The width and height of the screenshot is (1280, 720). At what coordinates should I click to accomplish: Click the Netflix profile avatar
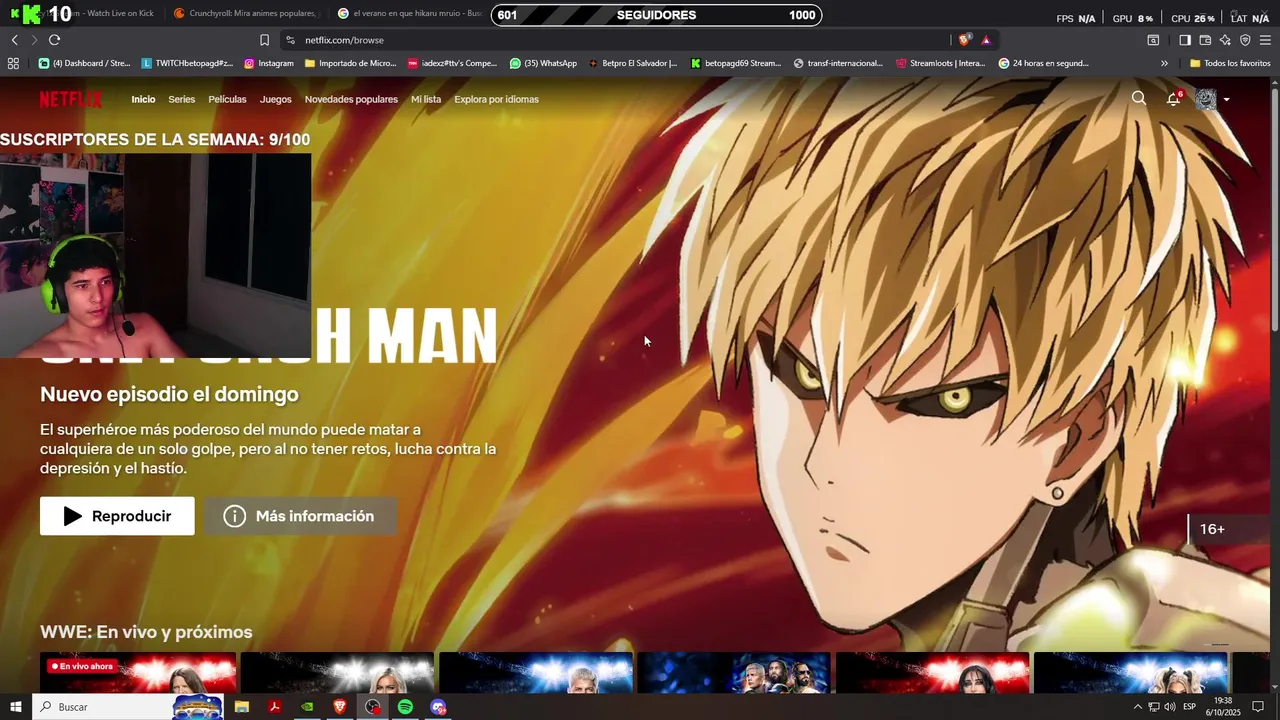pos(1206,99)
